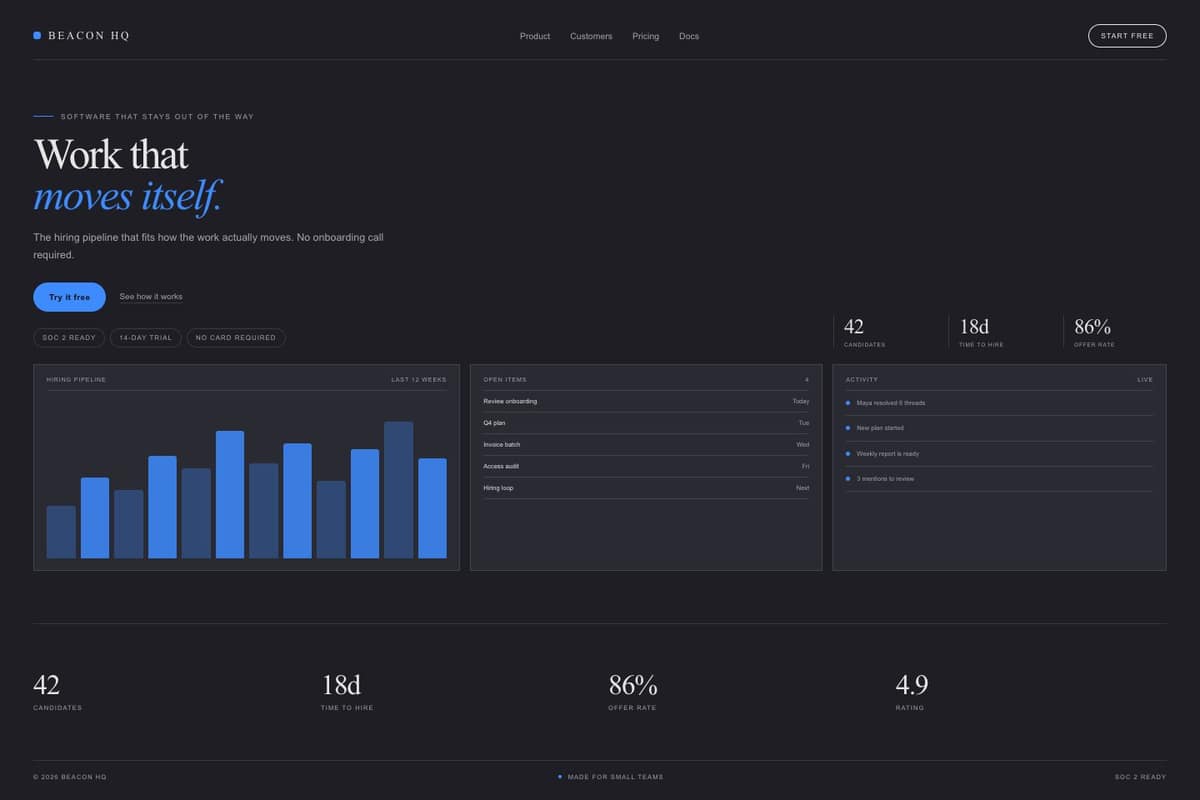Select the Invoice batch item
Image resolution: width=1200 pixels, height=800 pixels.
tap(646, 444)
